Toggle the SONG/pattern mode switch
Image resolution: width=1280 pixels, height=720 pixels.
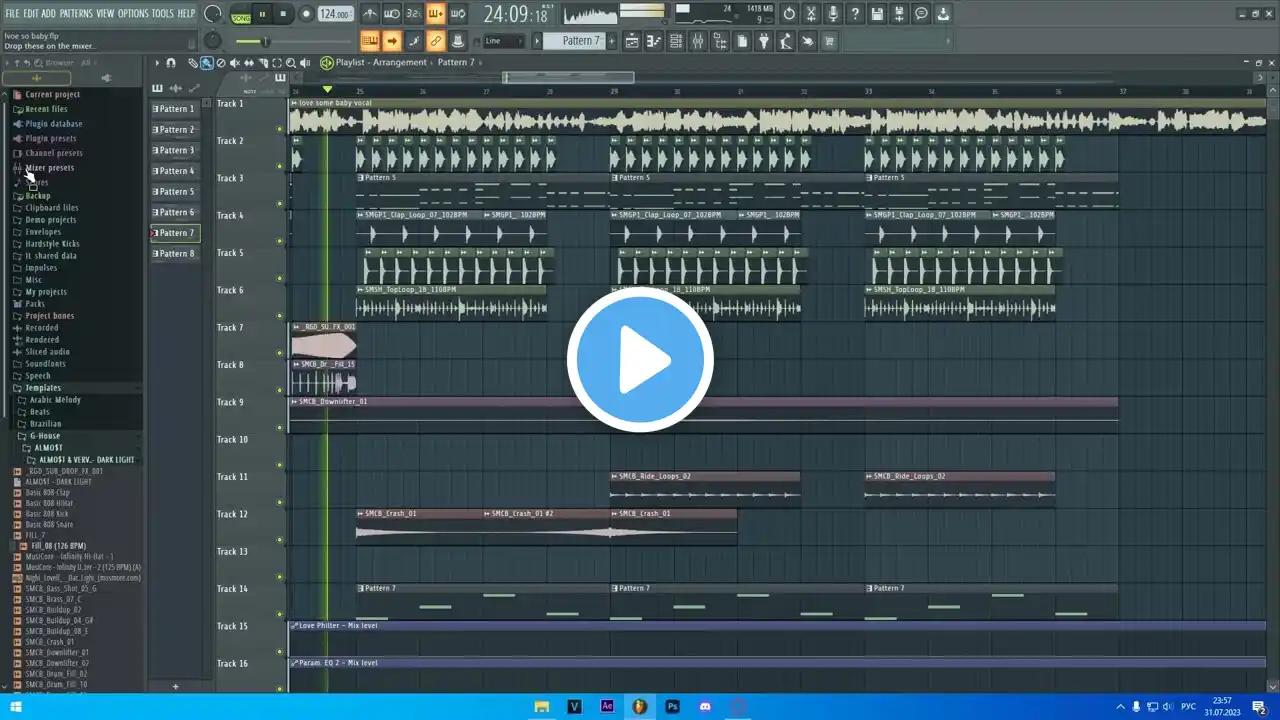point(241,14)
